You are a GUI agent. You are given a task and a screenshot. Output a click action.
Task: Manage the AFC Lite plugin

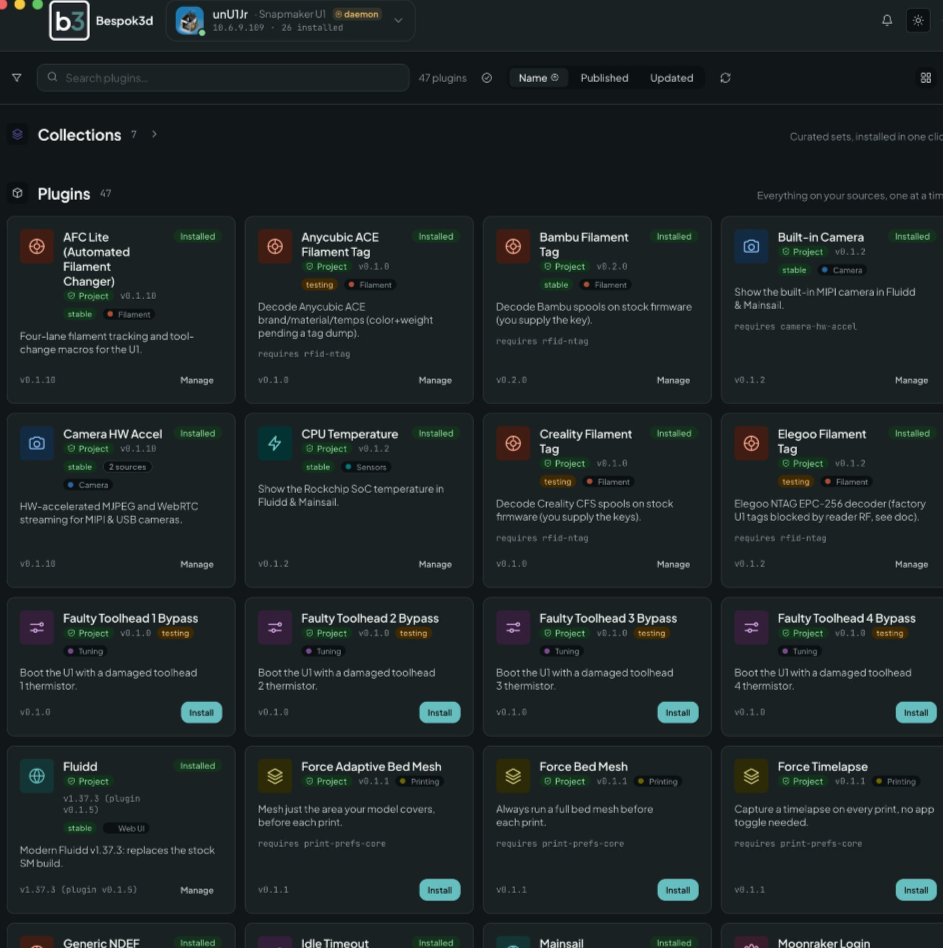click(197, 380)
